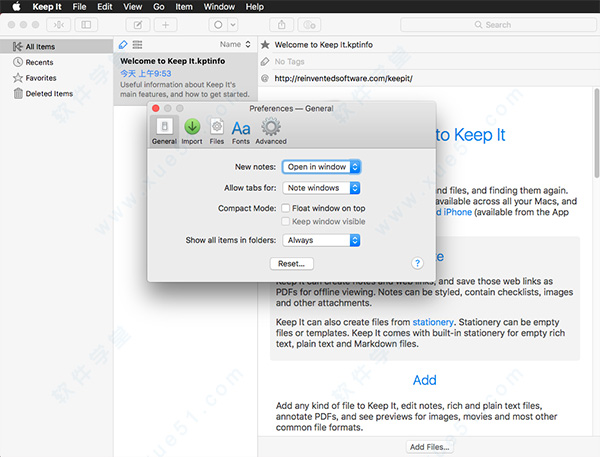This screenshot has width=600, height=457.
Task: Open the Apple menu
Action: pos(16,7)
